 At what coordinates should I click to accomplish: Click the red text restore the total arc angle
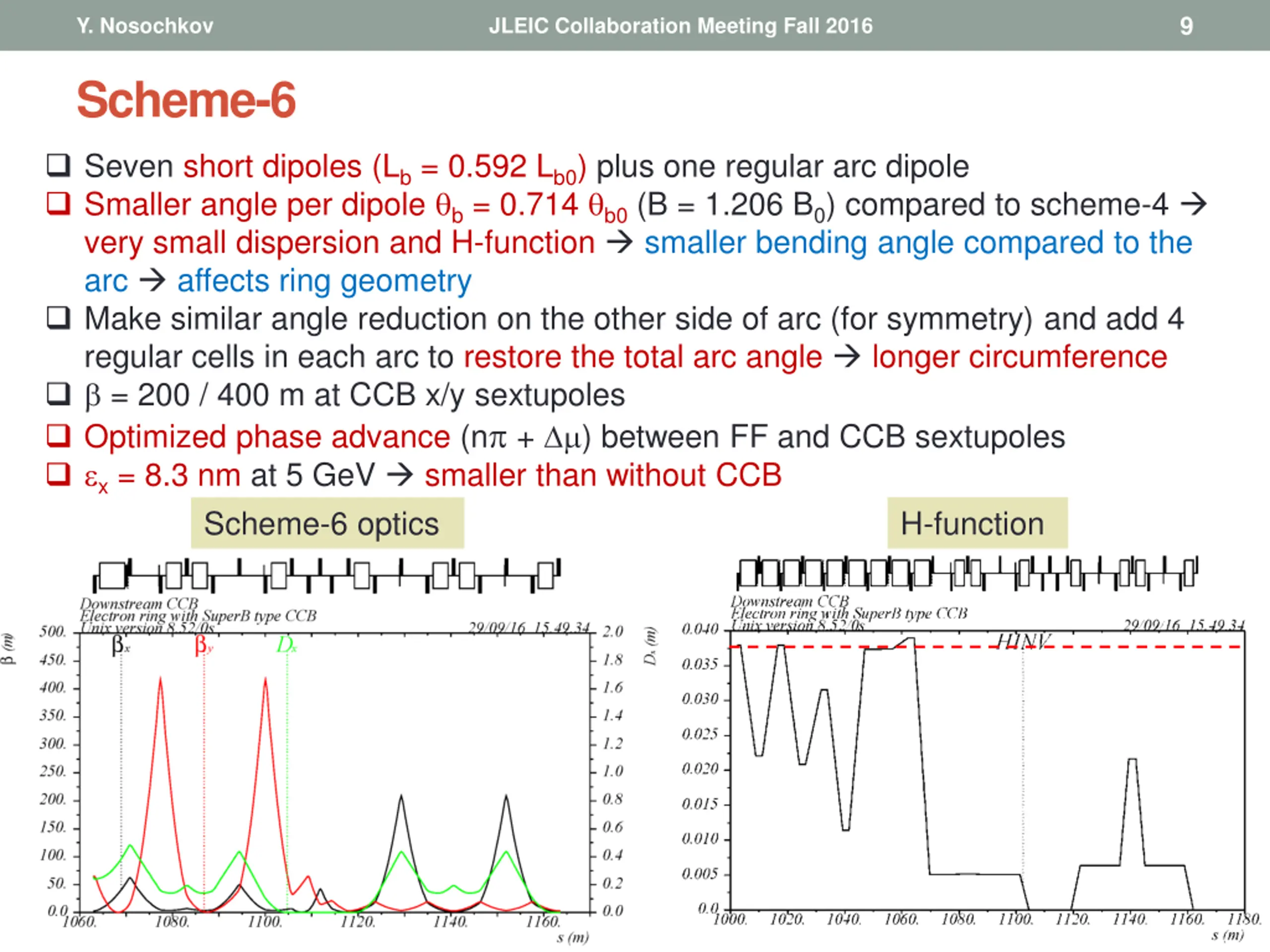642,357
